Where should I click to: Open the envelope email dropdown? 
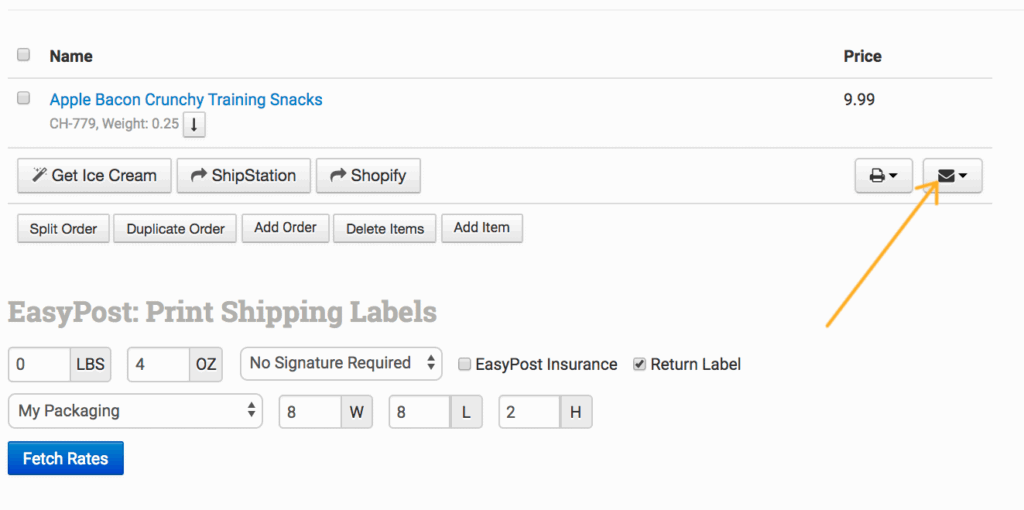[x=952, y=176]
